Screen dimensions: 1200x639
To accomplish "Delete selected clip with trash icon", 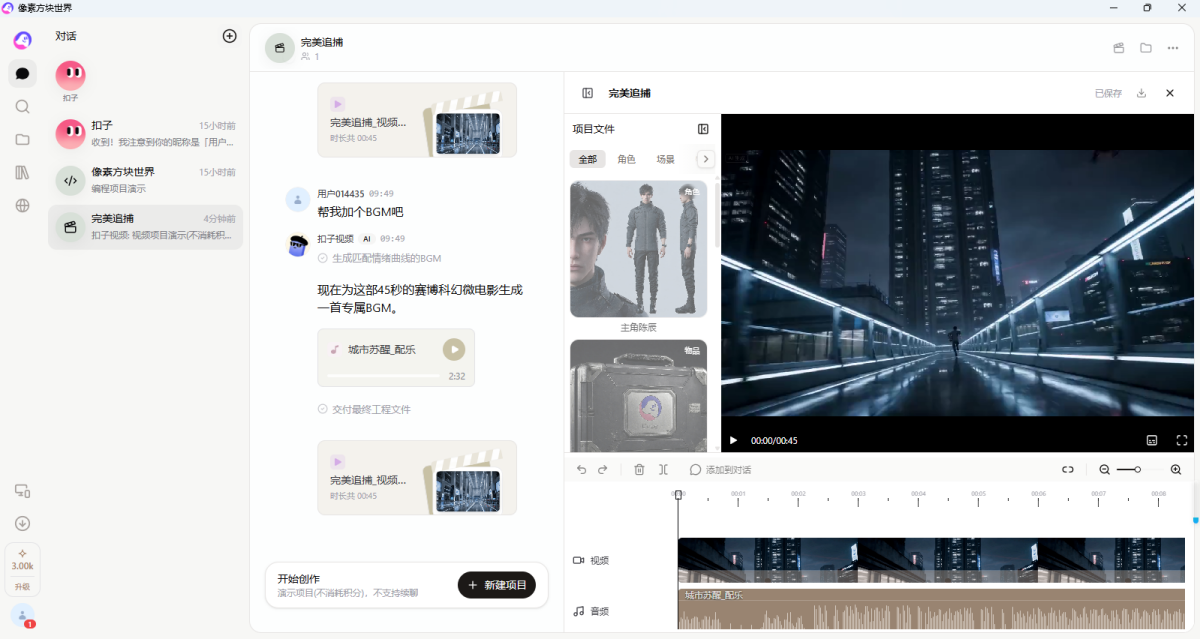I will click(639, 469).
